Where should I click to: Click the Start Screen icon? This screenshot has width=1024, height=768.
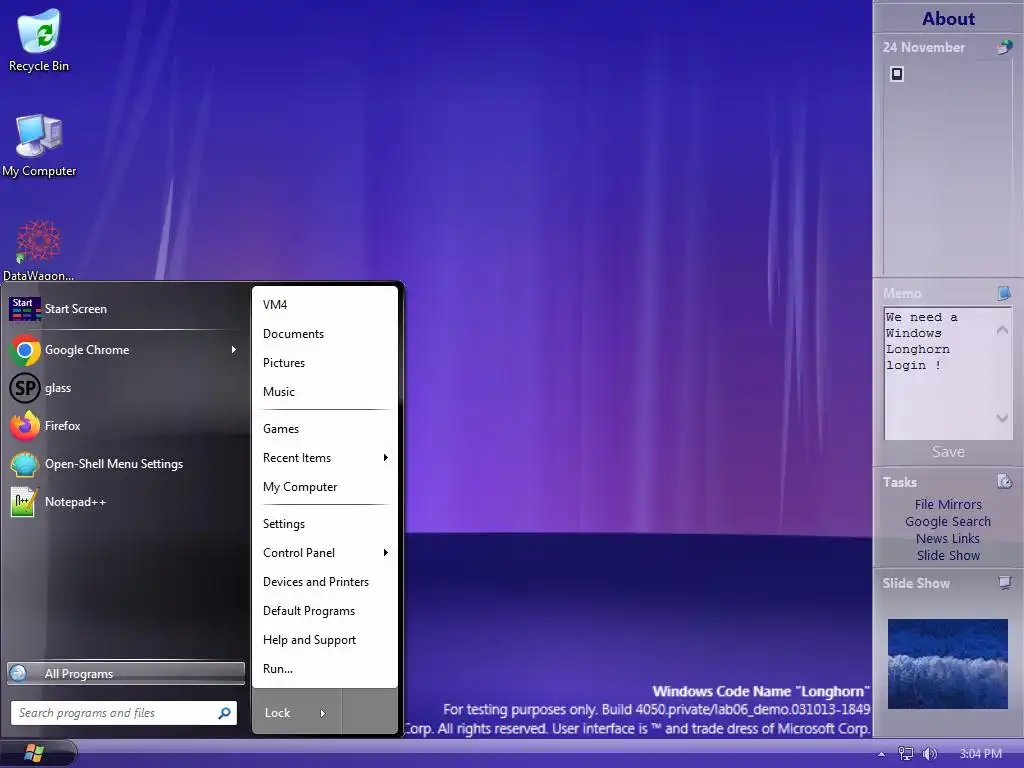(25, 309)
